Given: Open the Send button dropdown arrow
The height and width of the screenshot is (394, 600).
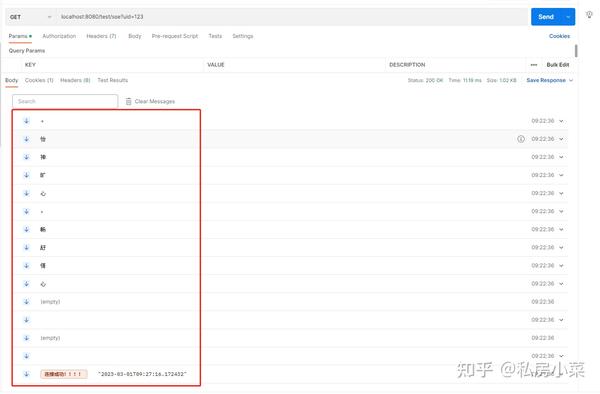Looking at the screenshot, I should [568, 17].
